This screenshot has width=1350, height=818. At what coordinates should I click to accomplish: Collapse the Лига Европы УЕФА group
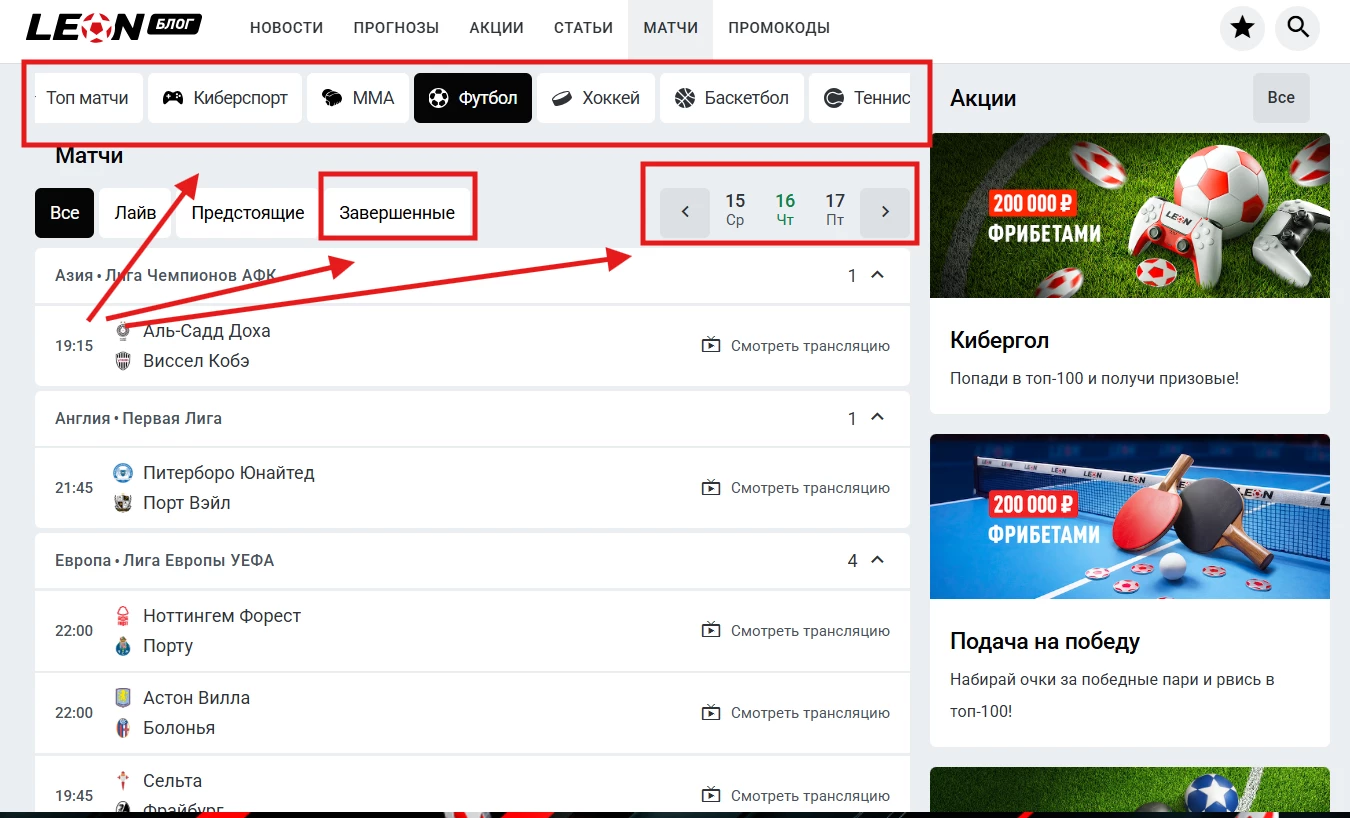click(877, 560)
